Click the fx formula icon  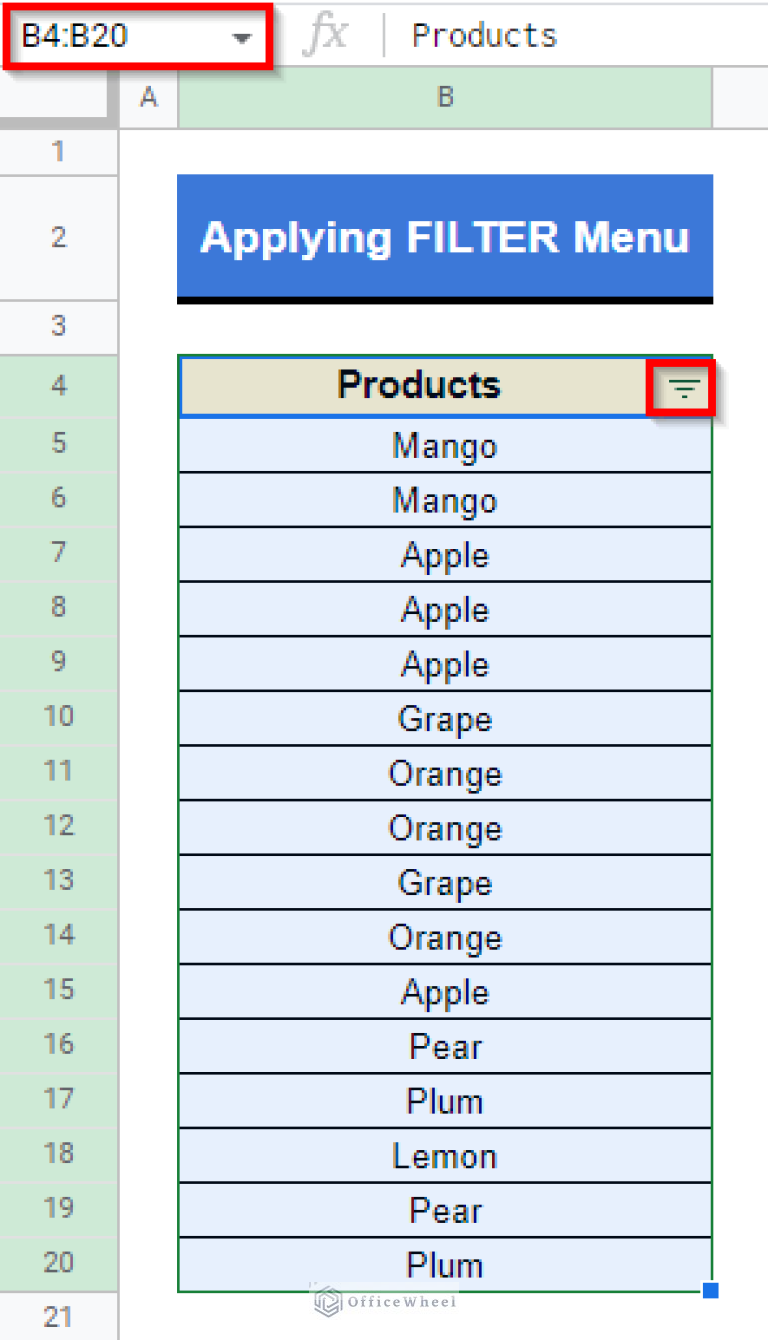tap(330, 34)
